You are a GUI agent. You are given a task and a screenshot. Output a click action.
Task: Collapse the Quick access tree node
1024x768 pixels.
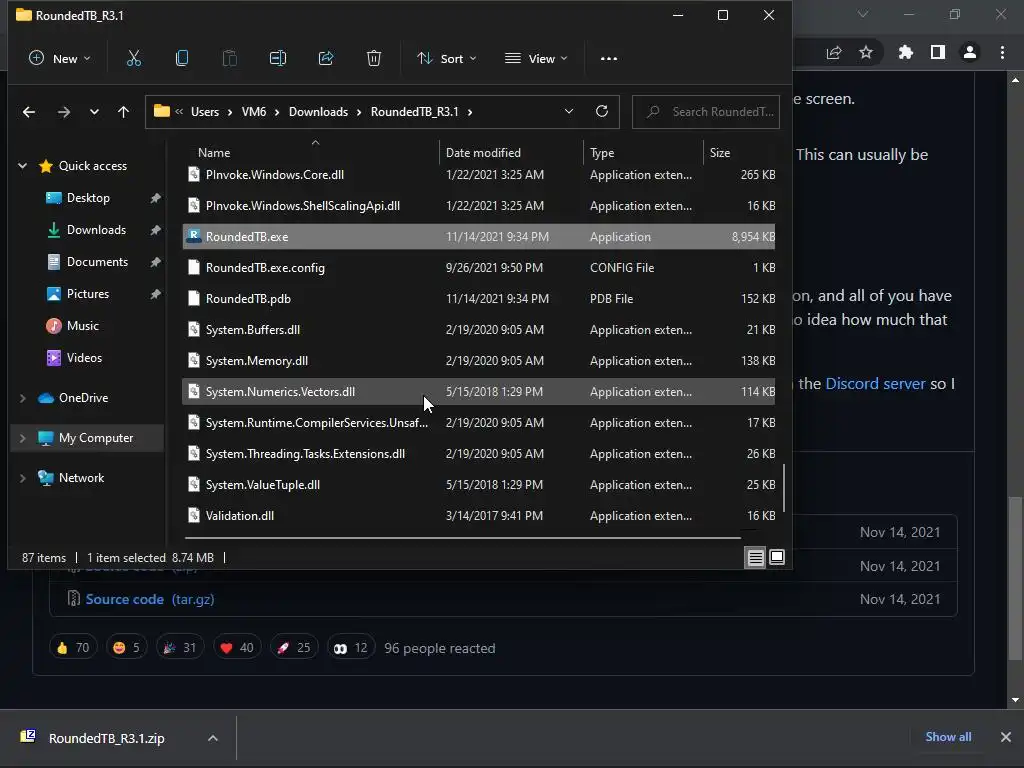tap(22, 166)
